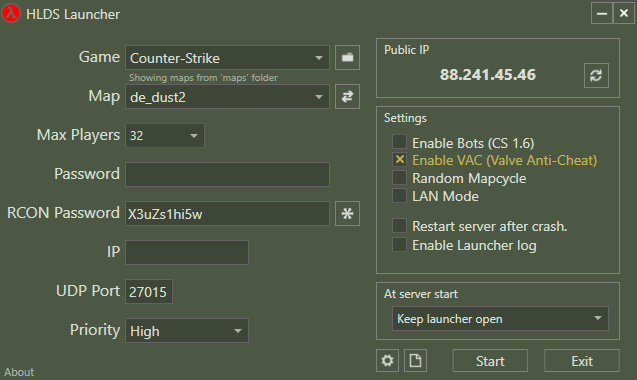Image resolution: width=637 pixels, height=380 pixels.
Task: Start the server with Start button
Action: (490, 360)
